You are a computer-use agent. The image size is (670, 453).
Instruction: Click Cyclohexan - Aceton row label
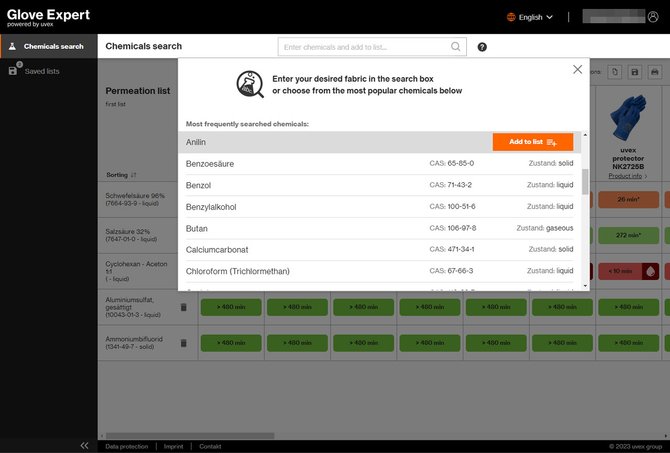(x=136, y=271)
